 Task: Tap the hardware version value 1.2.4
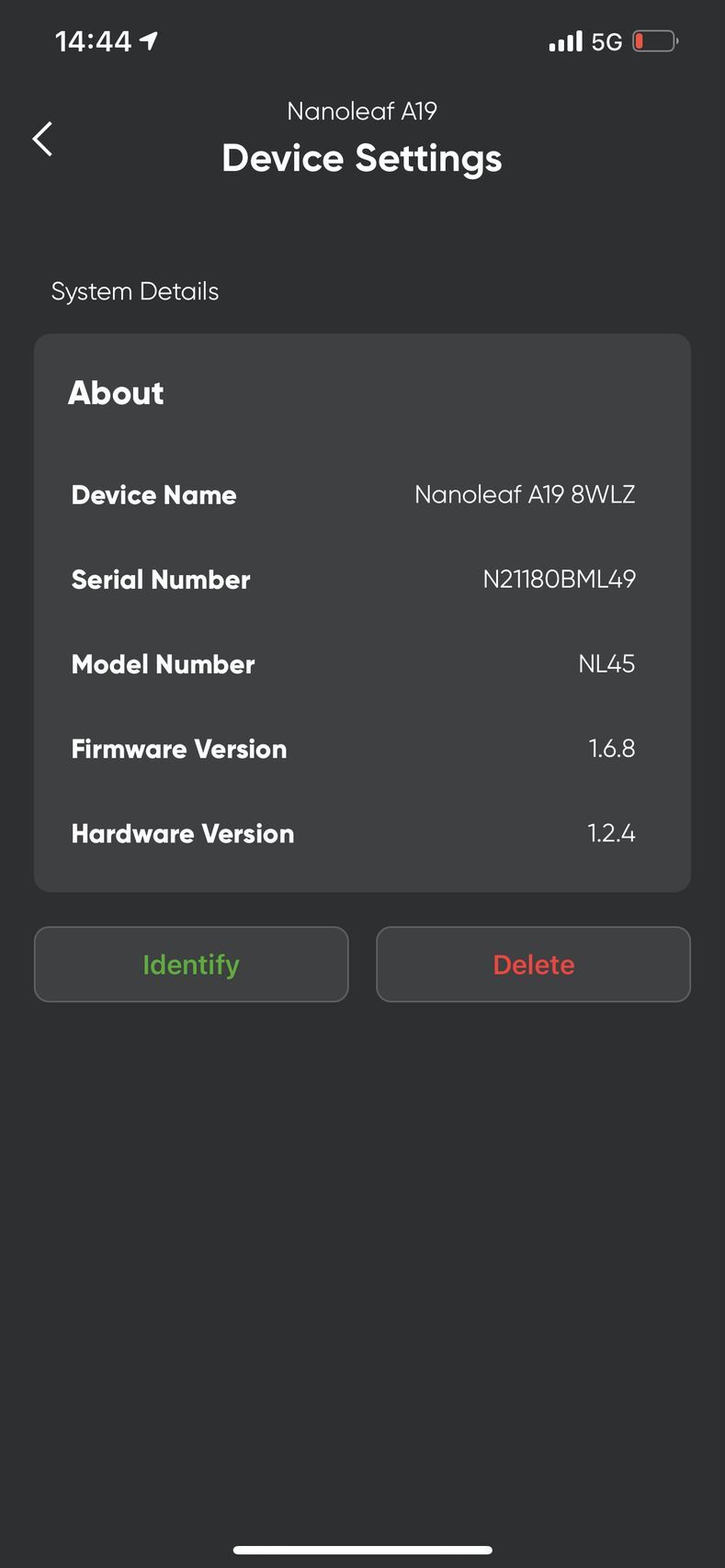(611, 832)
